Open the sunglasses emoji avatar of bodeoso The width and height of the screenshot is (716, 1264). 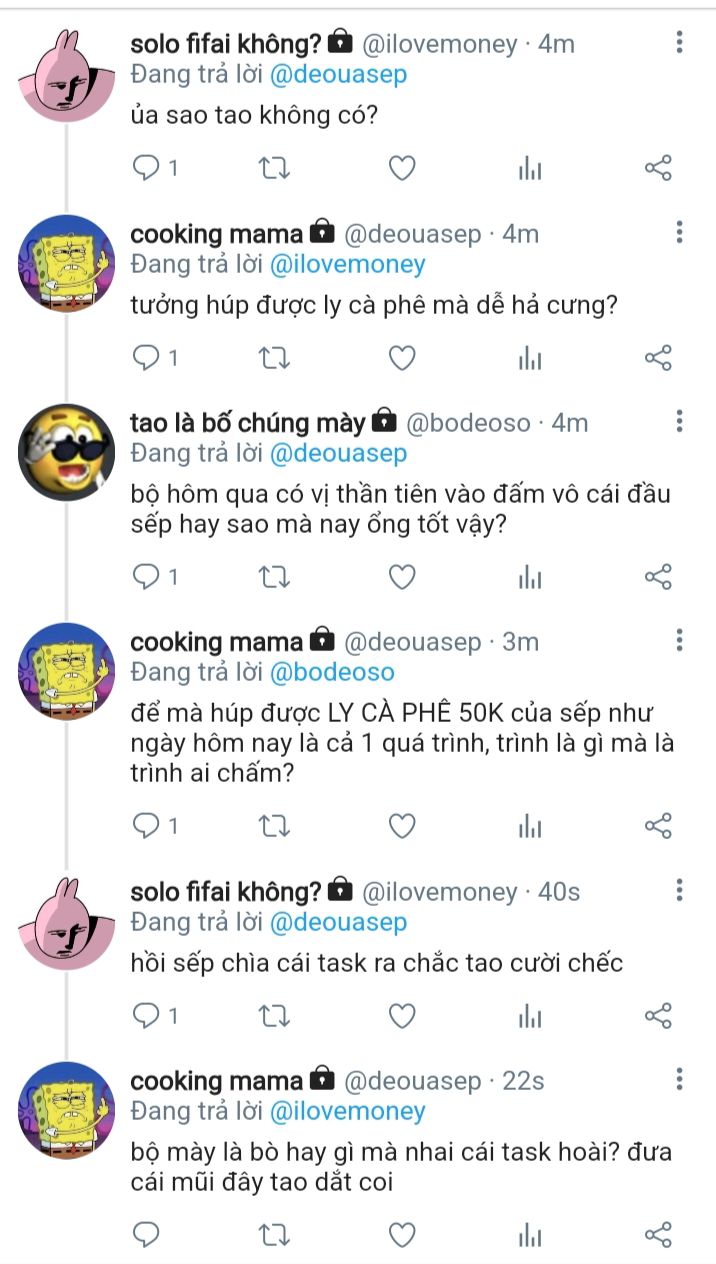pos(67,452)
